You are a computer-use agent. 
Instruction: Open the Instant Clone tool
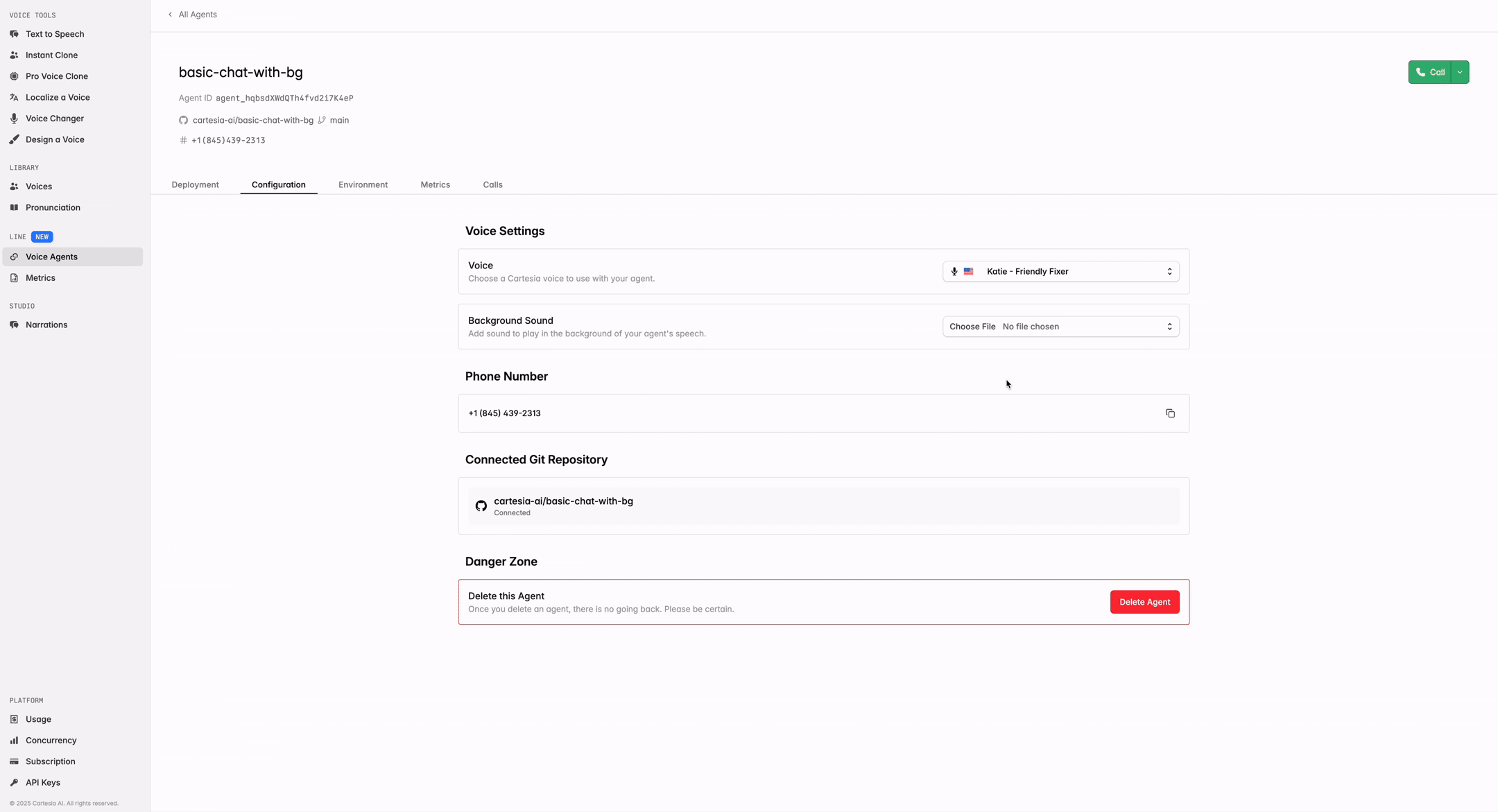[x=51, y=55]
